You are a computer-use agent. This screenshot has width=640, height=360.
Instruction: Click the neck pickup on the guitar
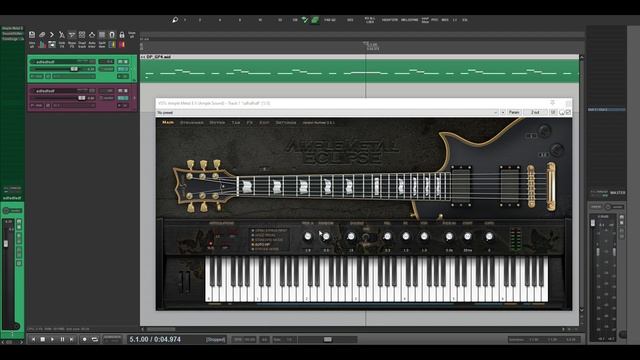(x=461, y=186)
